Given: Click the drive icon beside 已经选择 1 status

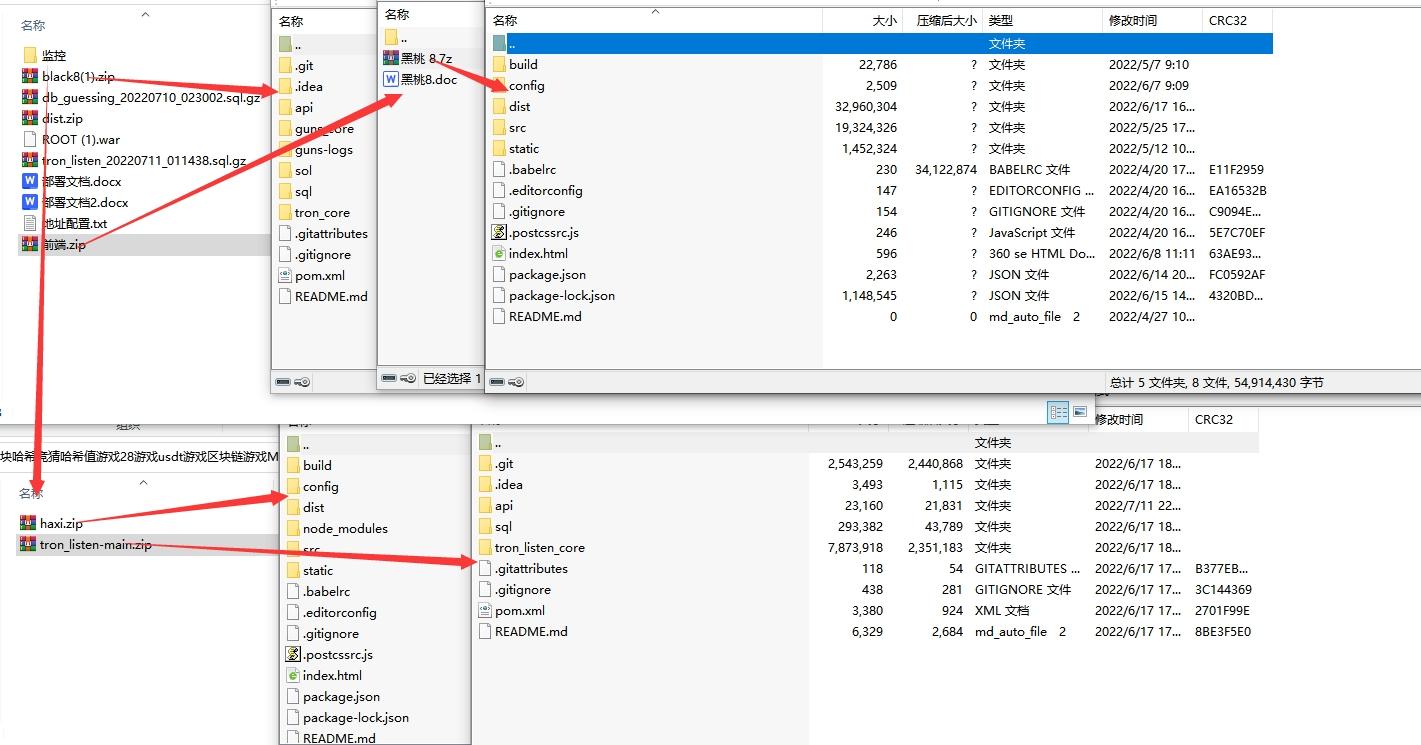Looking at the screenshot, I should (390, 379).
